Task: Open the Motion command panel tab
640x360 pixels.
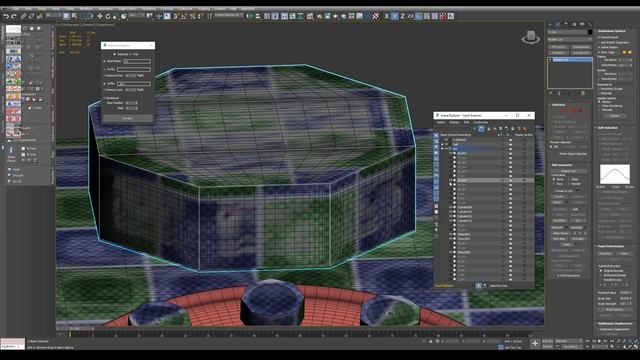Action: pyautogui.click(x=574, y=25)
